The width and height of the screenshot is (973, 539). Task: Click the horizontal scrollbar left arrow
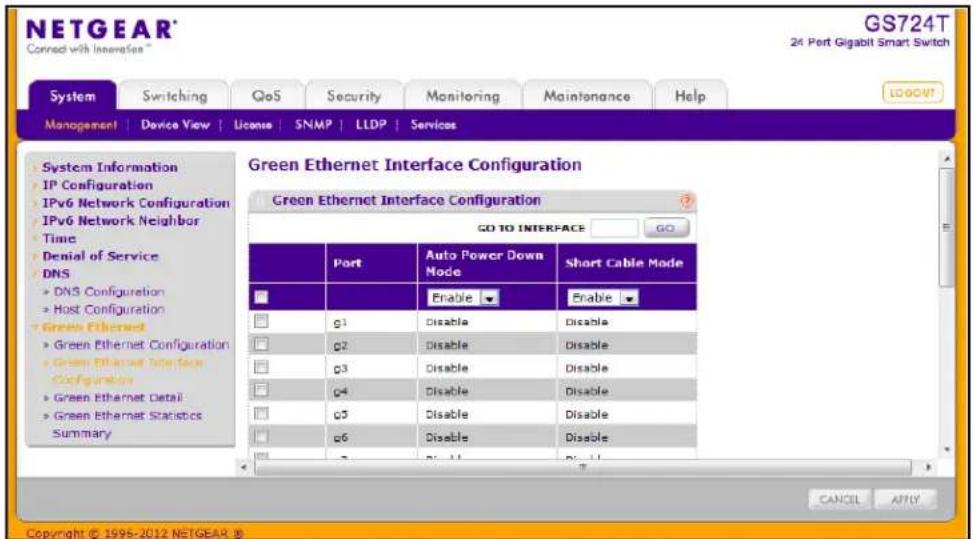point(244,466)
